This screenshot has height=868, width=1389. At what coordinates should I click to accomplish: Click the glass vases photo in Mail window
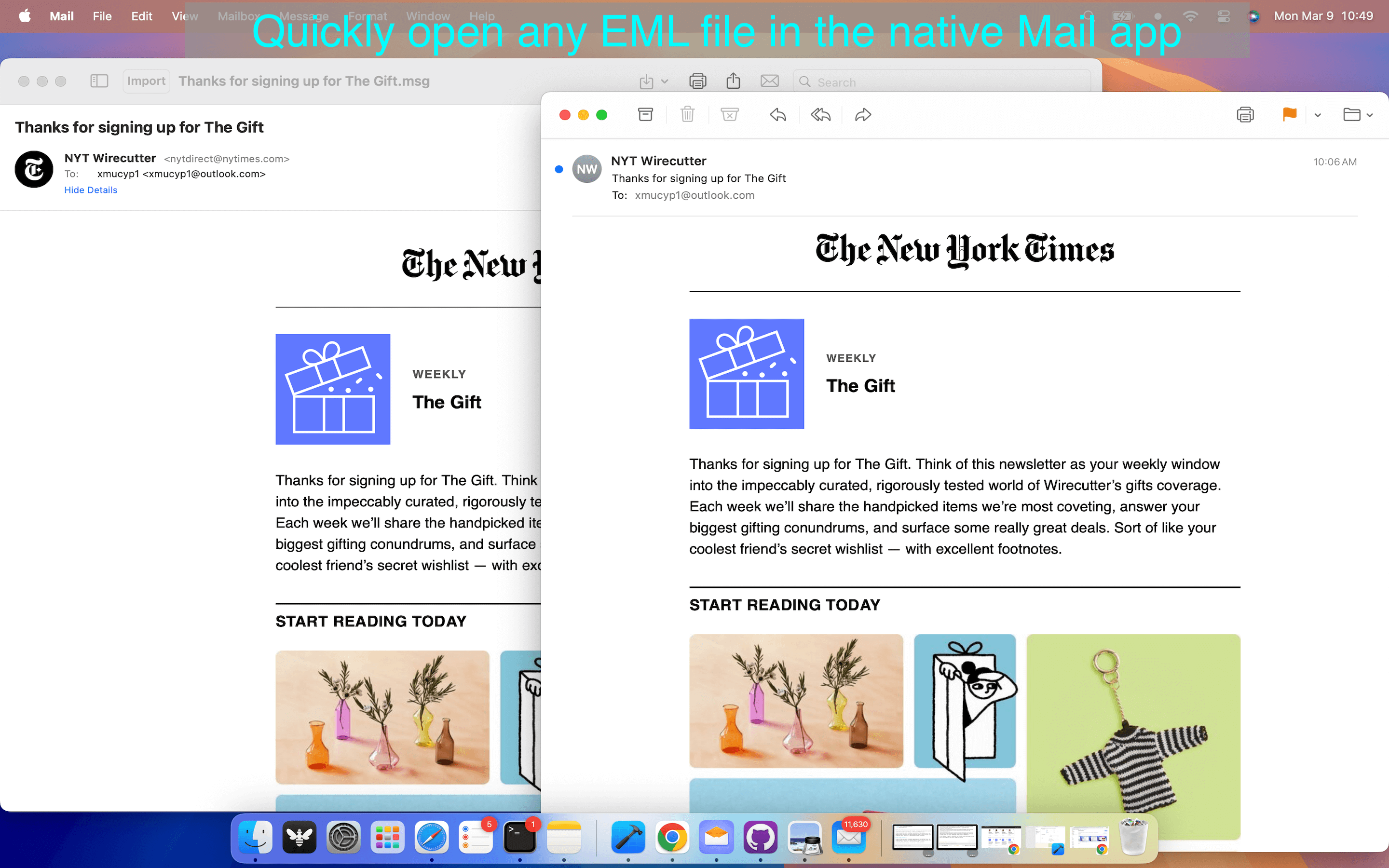click(796, 701)
